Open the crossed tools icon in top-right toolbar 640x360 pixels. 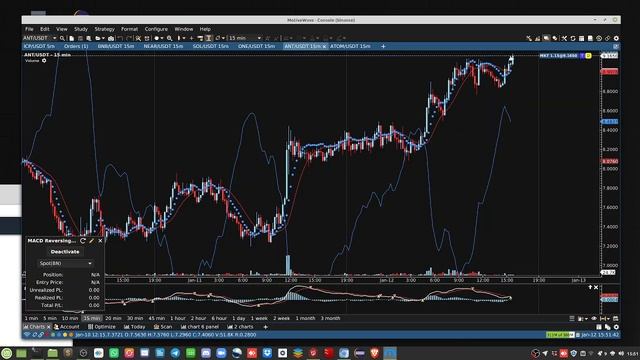(564, 38)
